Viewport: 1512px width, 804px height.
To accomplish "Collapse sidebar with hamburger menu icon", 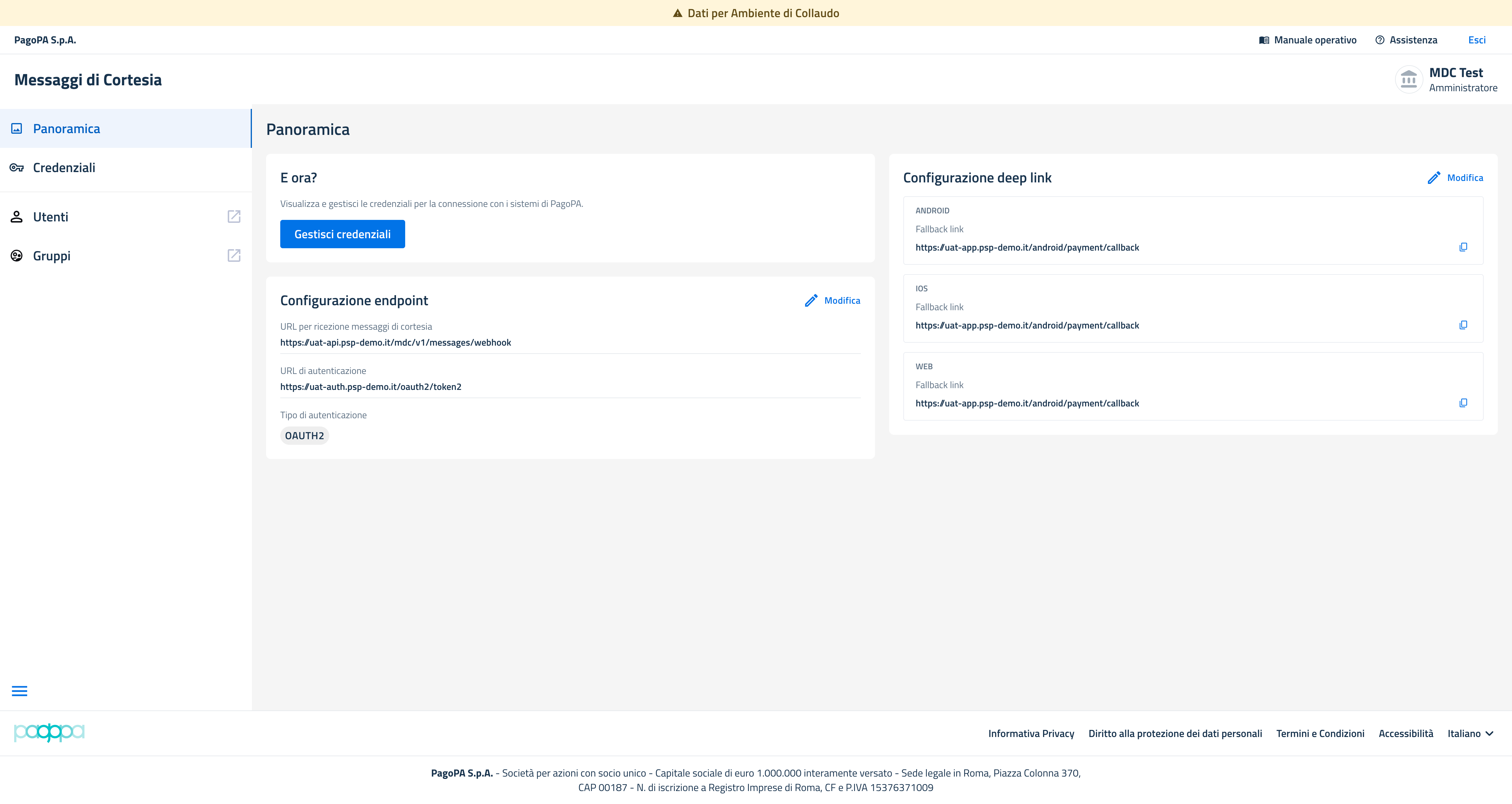I will (x=19, y=691).
